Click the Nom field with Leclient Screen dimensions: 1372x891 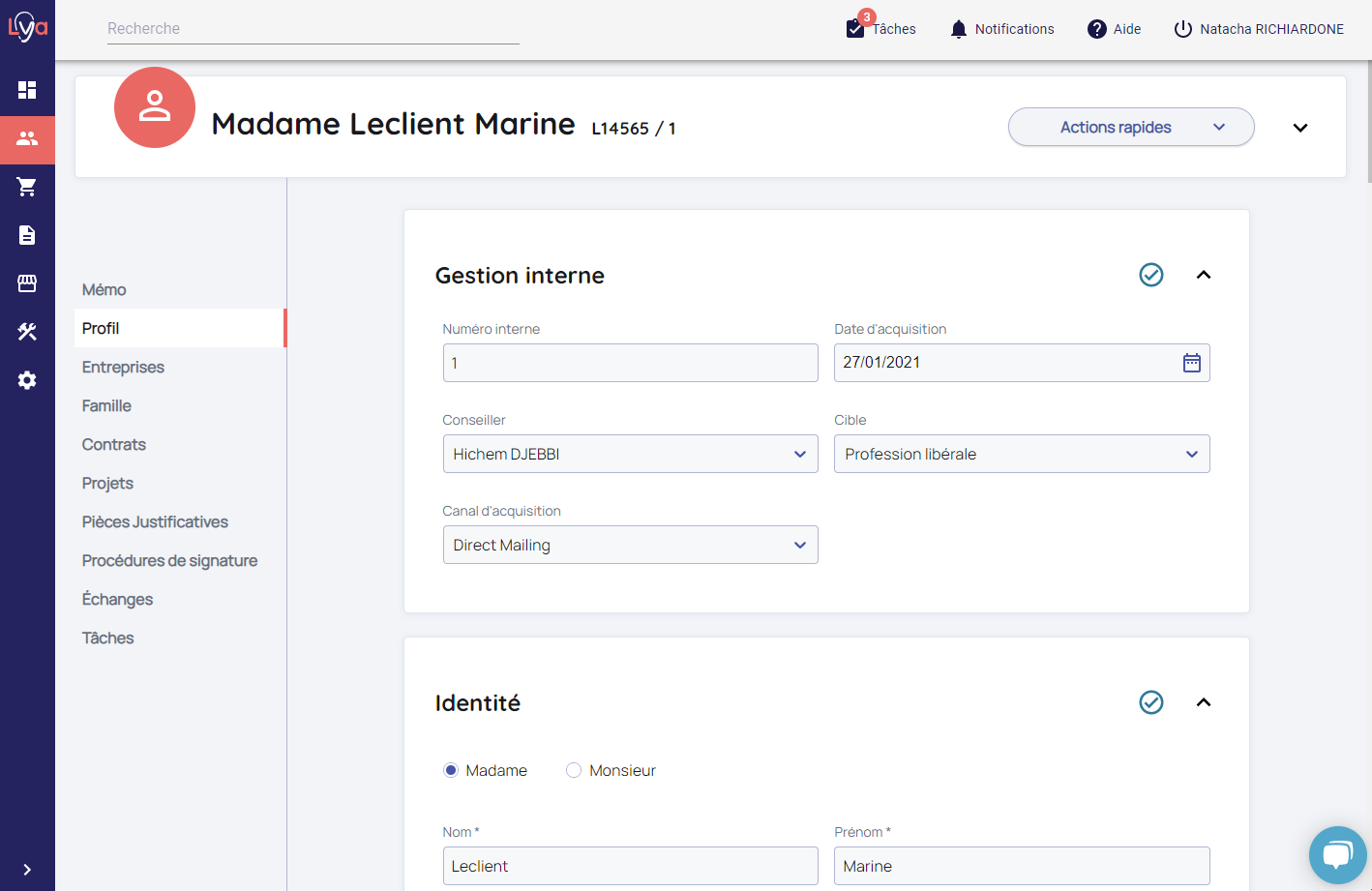click(631, 866)
